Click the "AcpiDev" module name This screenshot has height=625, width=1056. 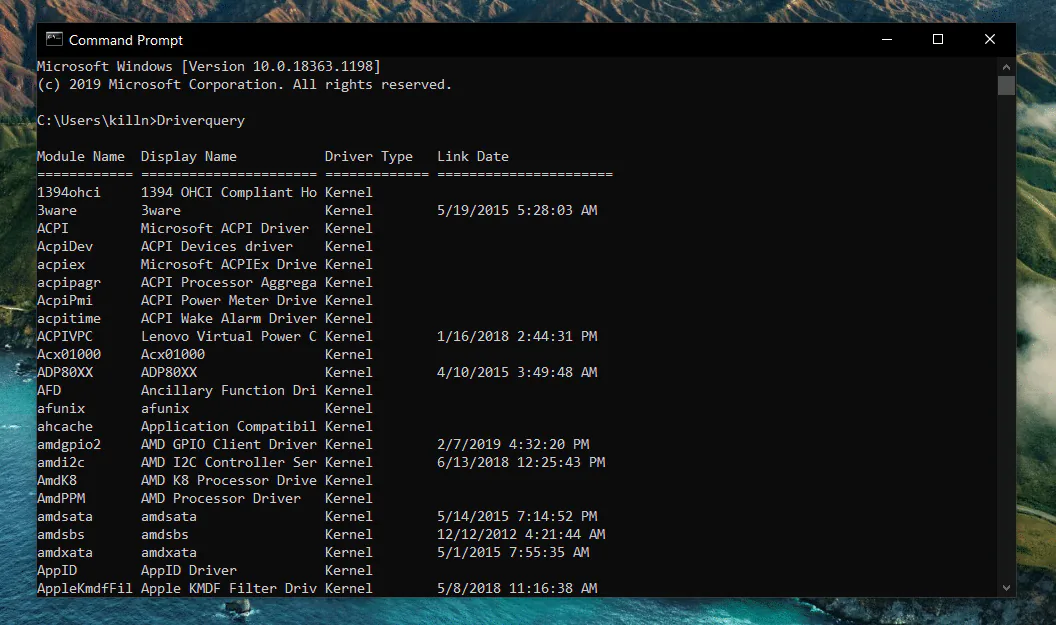point(65,246)
